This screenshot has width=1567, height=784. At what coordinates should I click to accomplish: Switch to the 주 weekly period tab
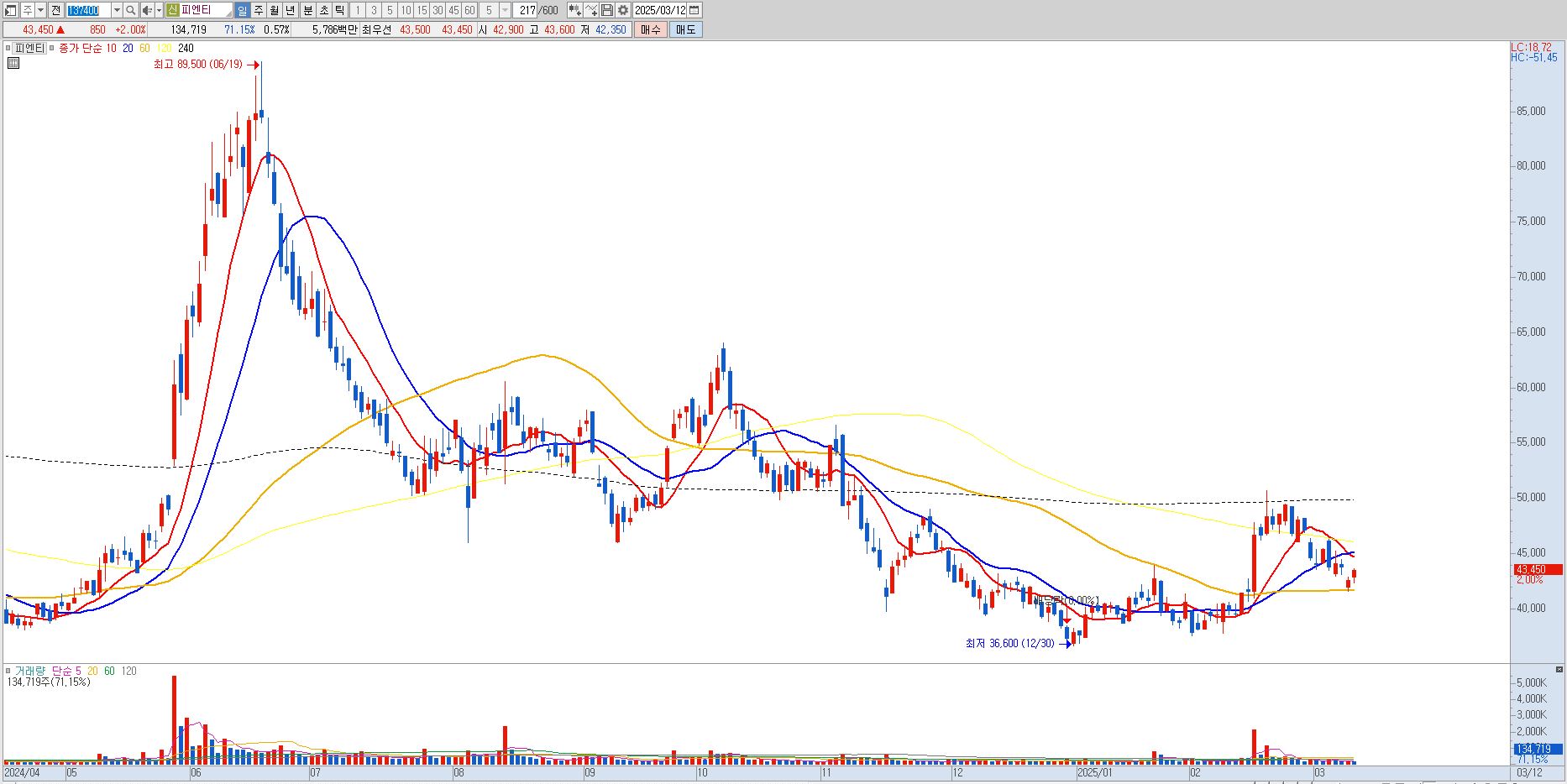(x=258, y=10)
